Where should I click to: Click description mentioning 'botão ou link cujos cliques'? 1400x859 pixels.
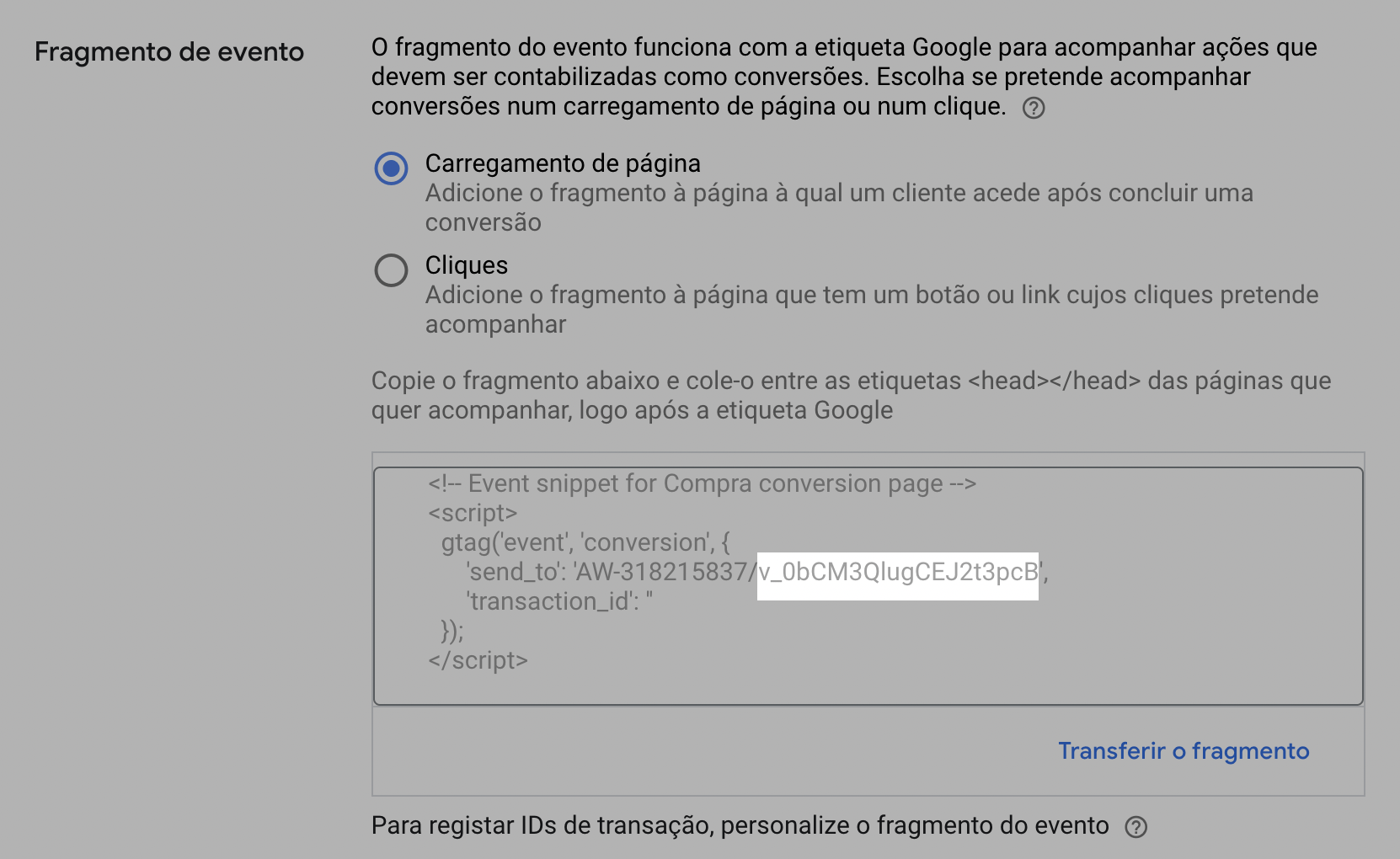[872, 309]
